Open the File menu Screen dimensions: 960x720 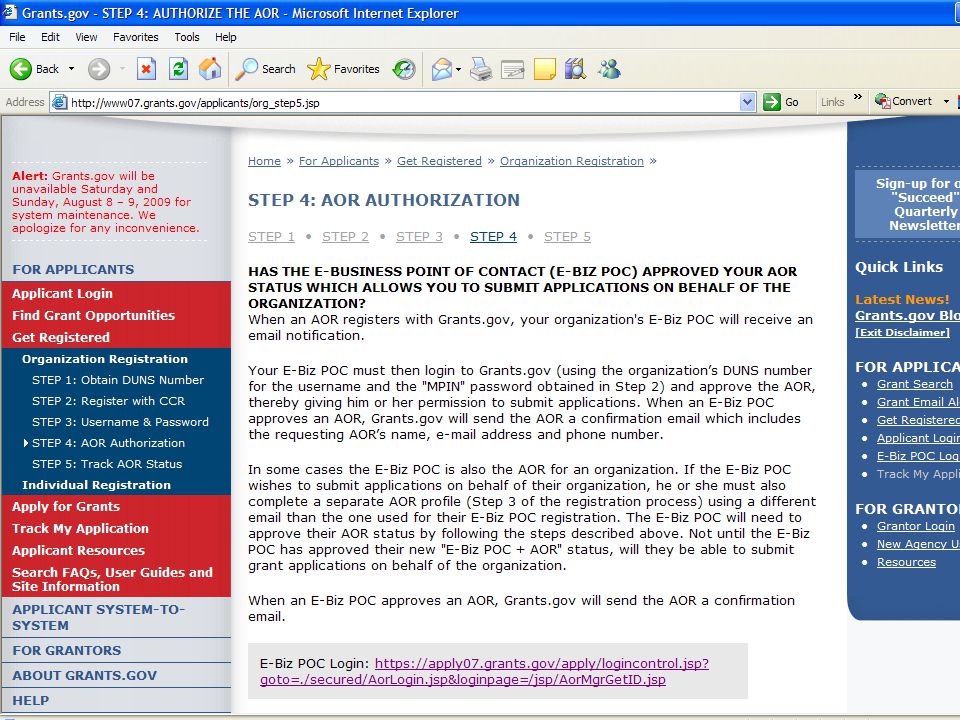click(17, 37)
